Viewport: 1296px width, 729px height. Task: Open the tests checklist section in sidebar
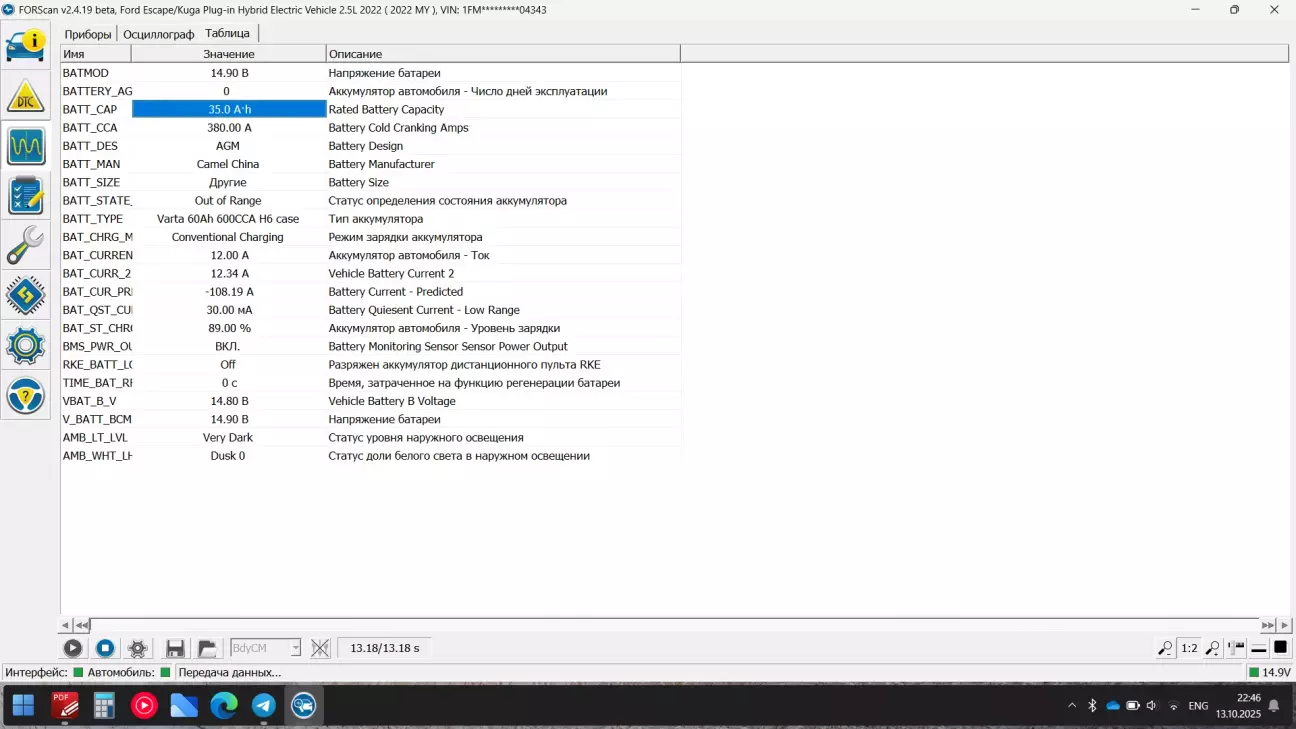pos(26,196)
